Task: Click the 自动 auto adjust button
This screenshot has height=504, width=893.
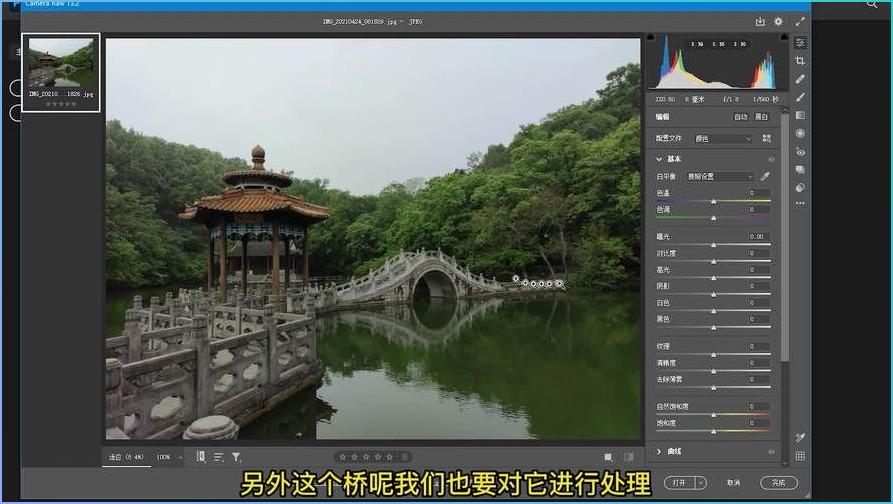Action: coord(740,117)
